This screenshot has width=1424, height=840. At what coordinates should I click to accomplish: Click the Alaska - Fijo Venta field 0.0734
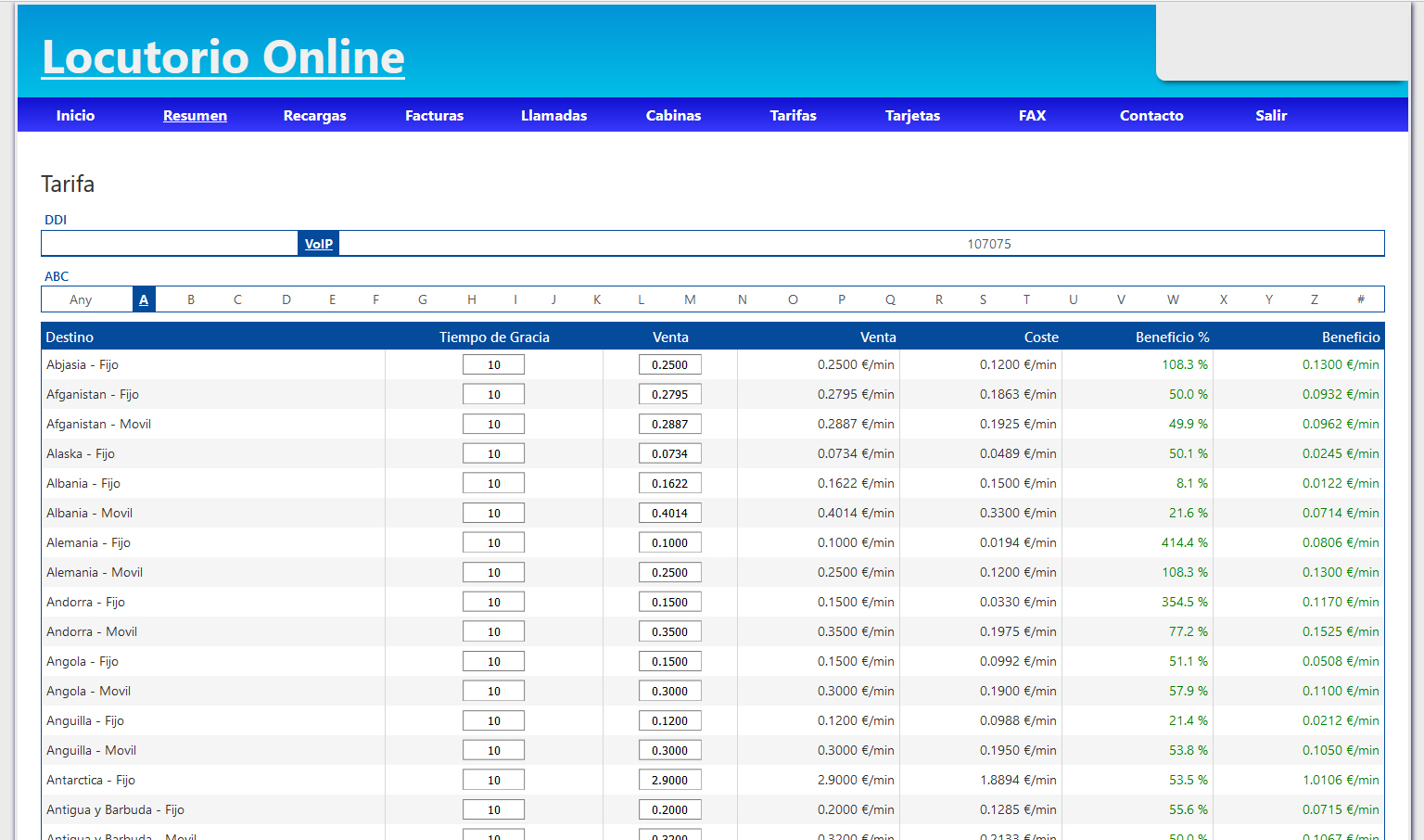[670, 453]
